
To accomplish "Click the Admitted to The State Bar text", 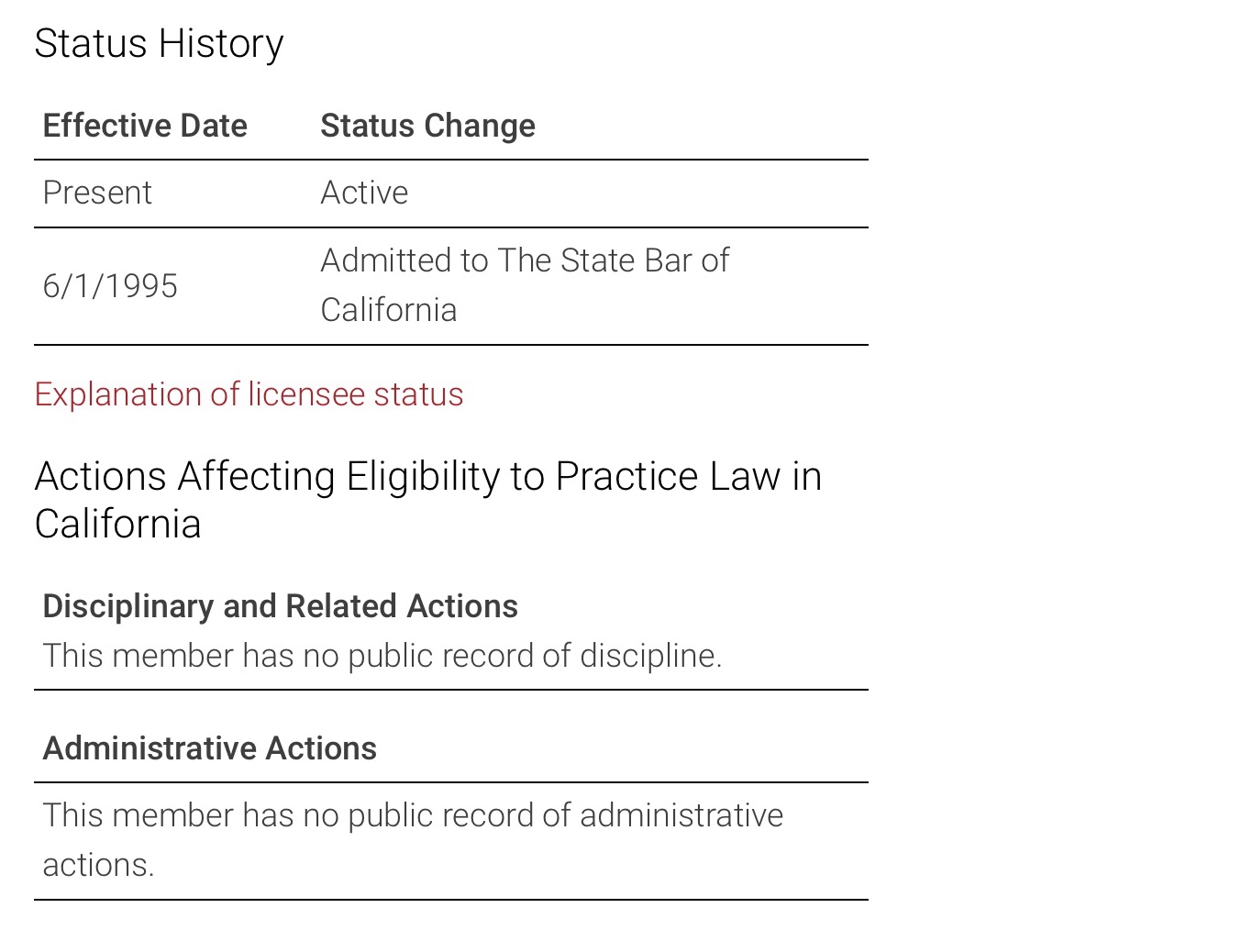I will pos(525,261).
